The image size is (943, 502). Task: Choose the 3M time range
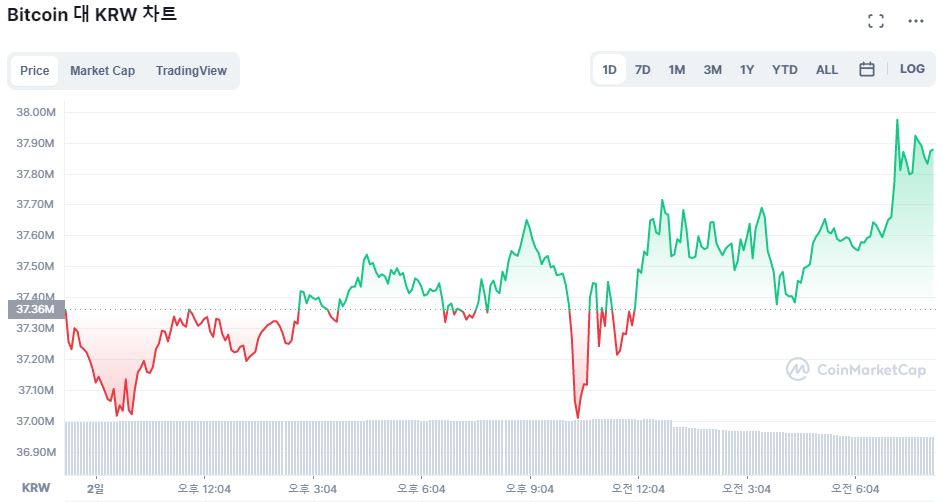click(712, 70)
